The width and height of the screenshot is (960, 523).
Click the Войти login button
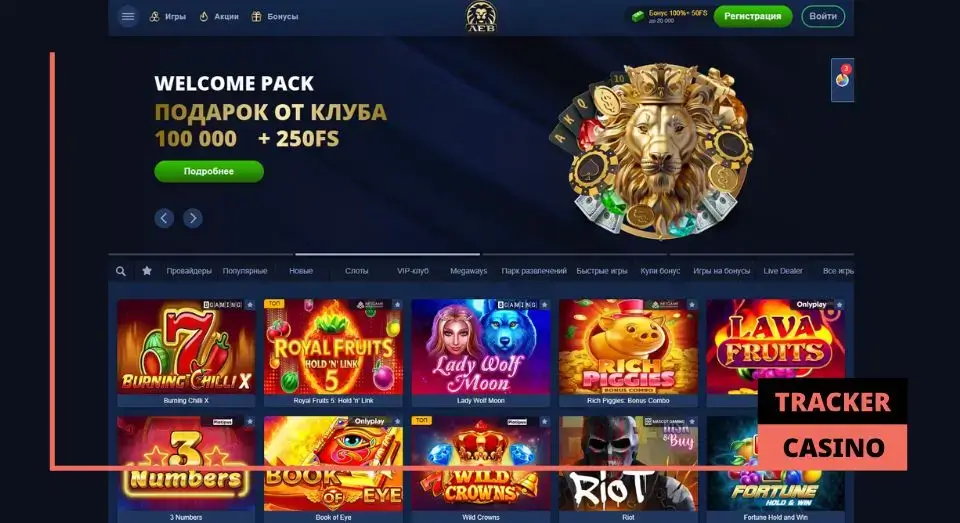point(823,17)
